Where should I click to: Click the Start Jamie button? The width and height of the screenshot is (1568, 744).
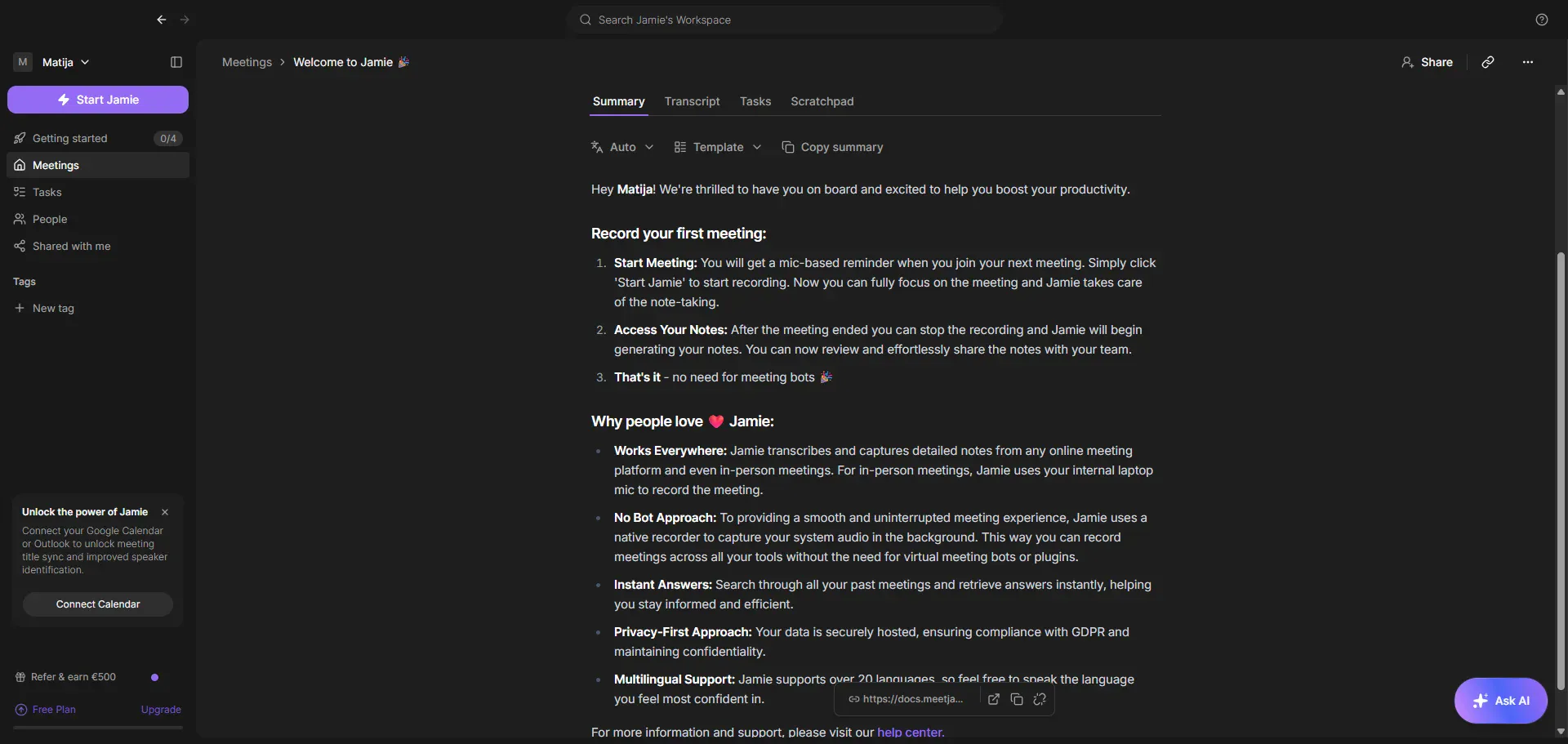tap(98, 100)
